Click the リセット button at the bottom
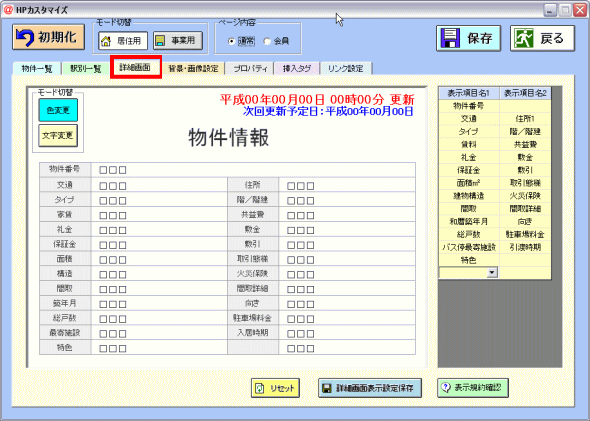The width and height of the screenshot is (590, 421). pos(275,388)
